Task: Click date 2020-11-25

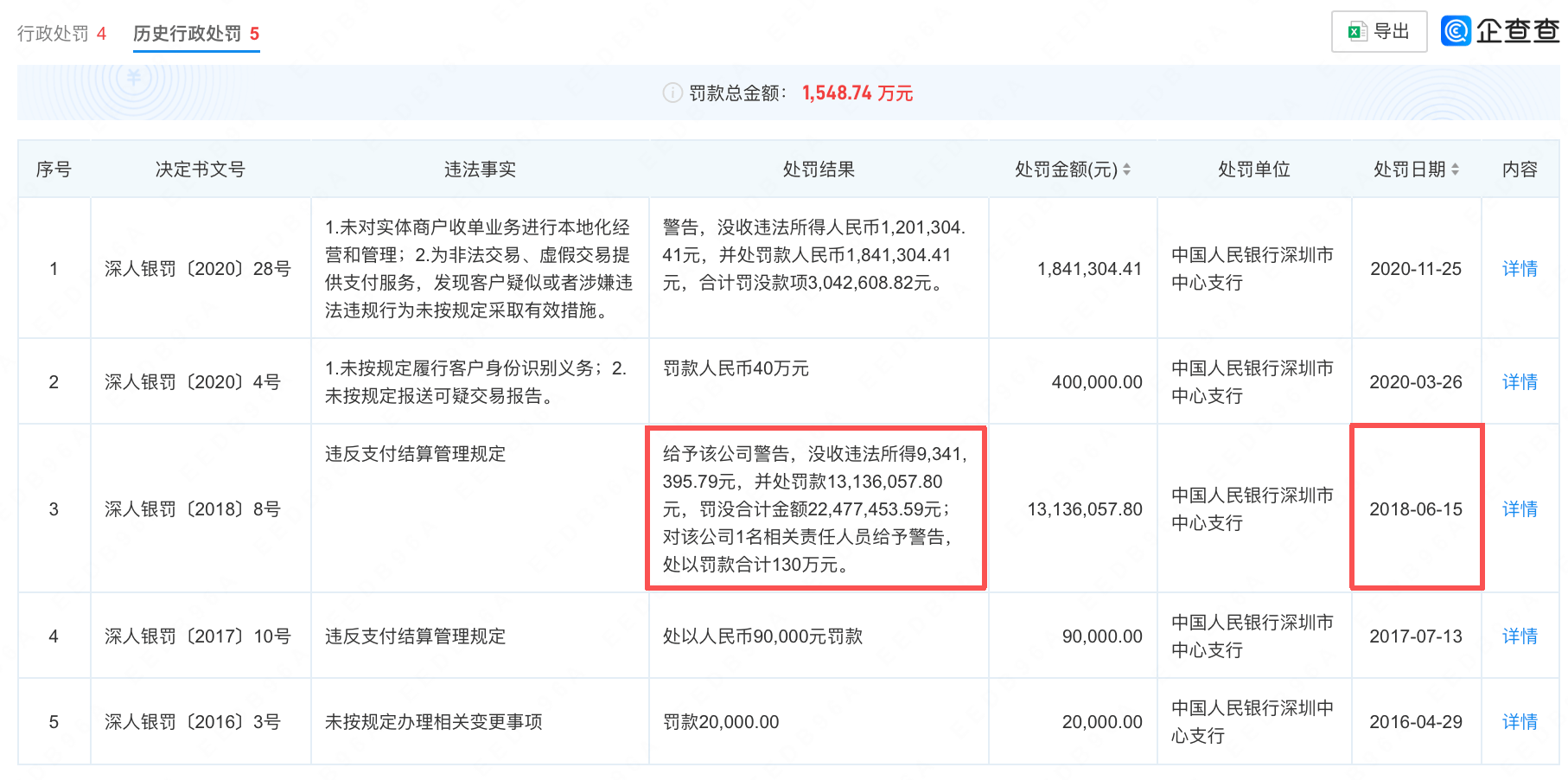Action: point(1416,269)
